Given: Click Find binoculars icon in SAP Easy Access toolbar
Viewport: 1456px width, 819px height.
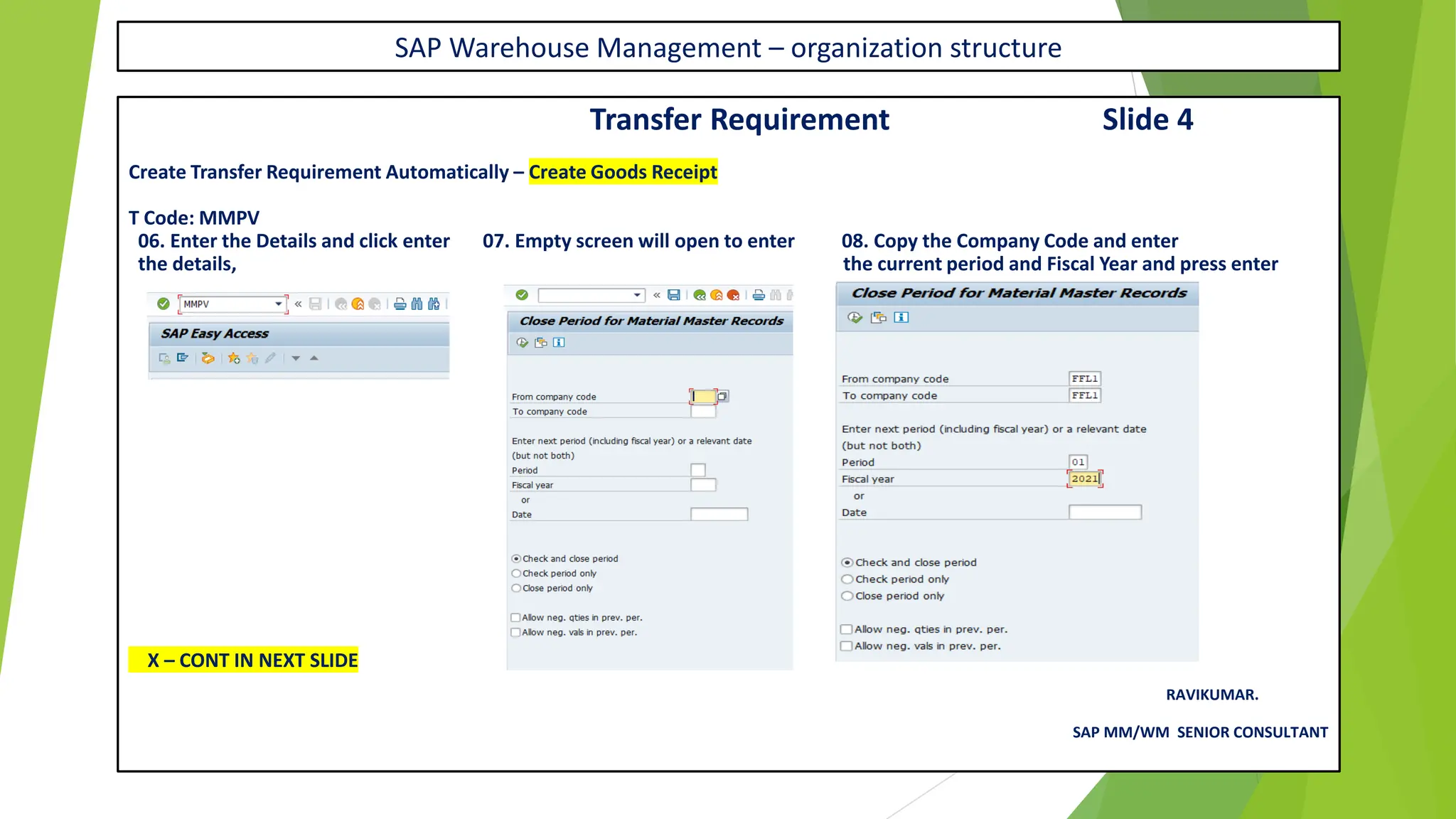Looking at the screenshot, I should point(417,304).
